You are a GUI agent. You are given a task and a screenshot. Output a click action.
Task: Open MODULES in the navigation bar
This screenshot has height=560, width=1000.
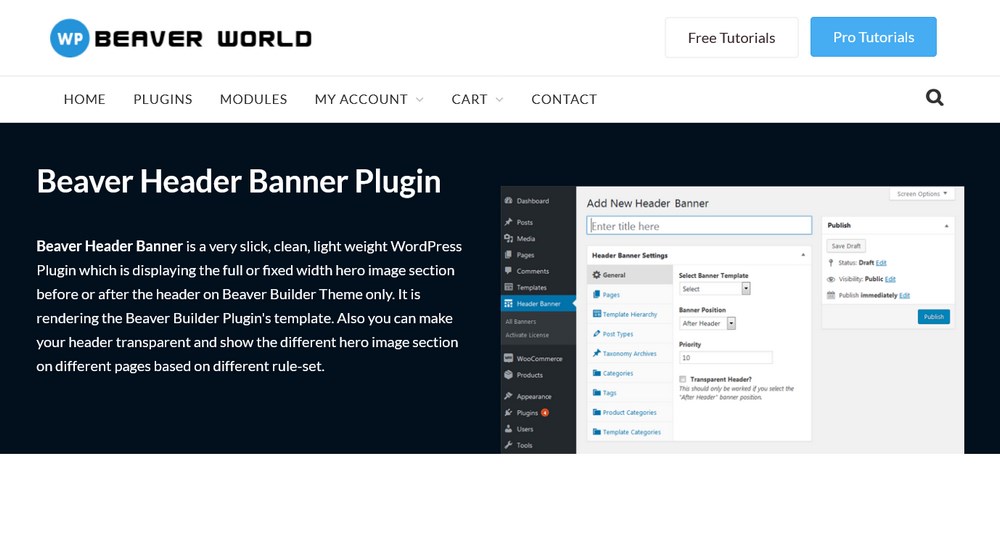pyautogui.click(x=253, y=99)
